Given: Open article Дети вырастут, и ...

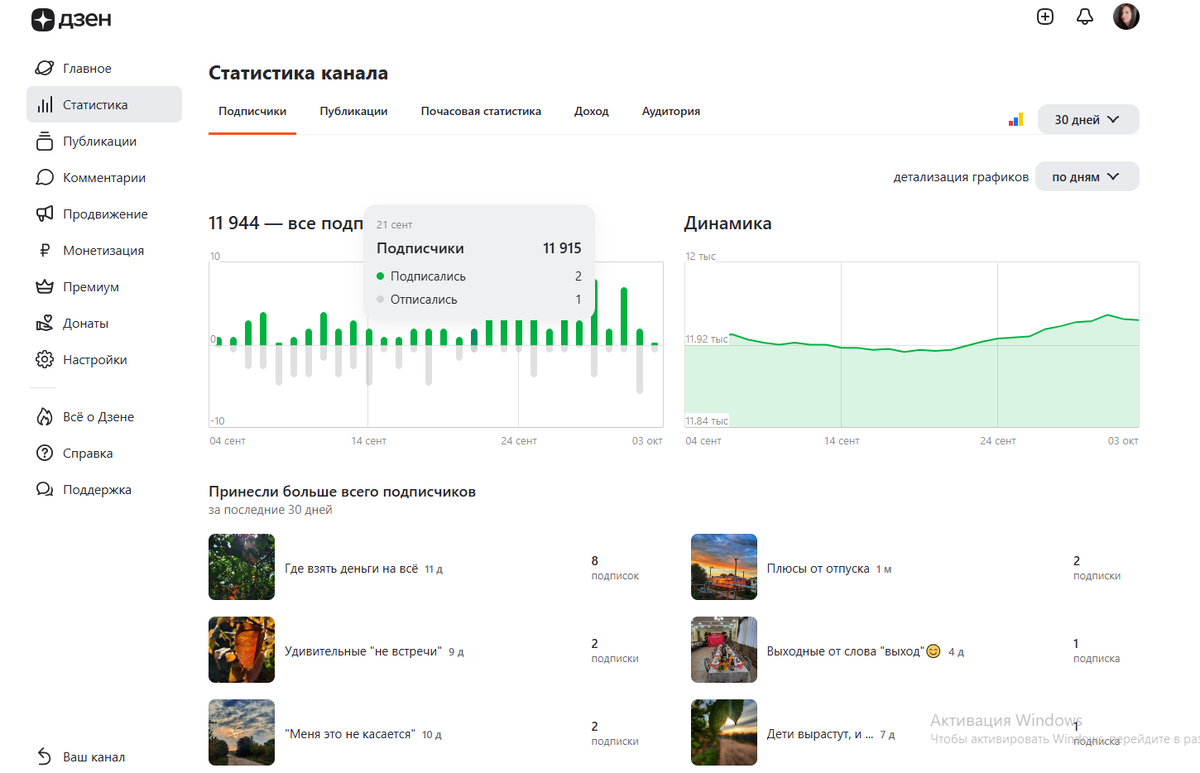Looking at the screenshot, I should point(821,733).
